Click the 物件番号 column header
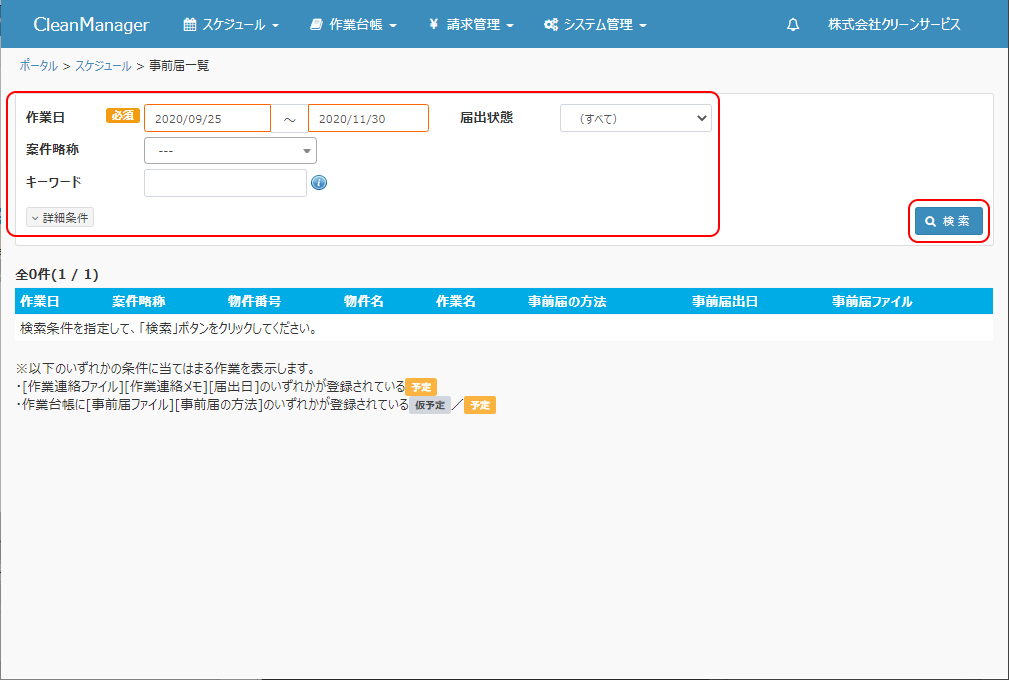This screenshot has height=680, width=1009. click(x=254, y=301)
